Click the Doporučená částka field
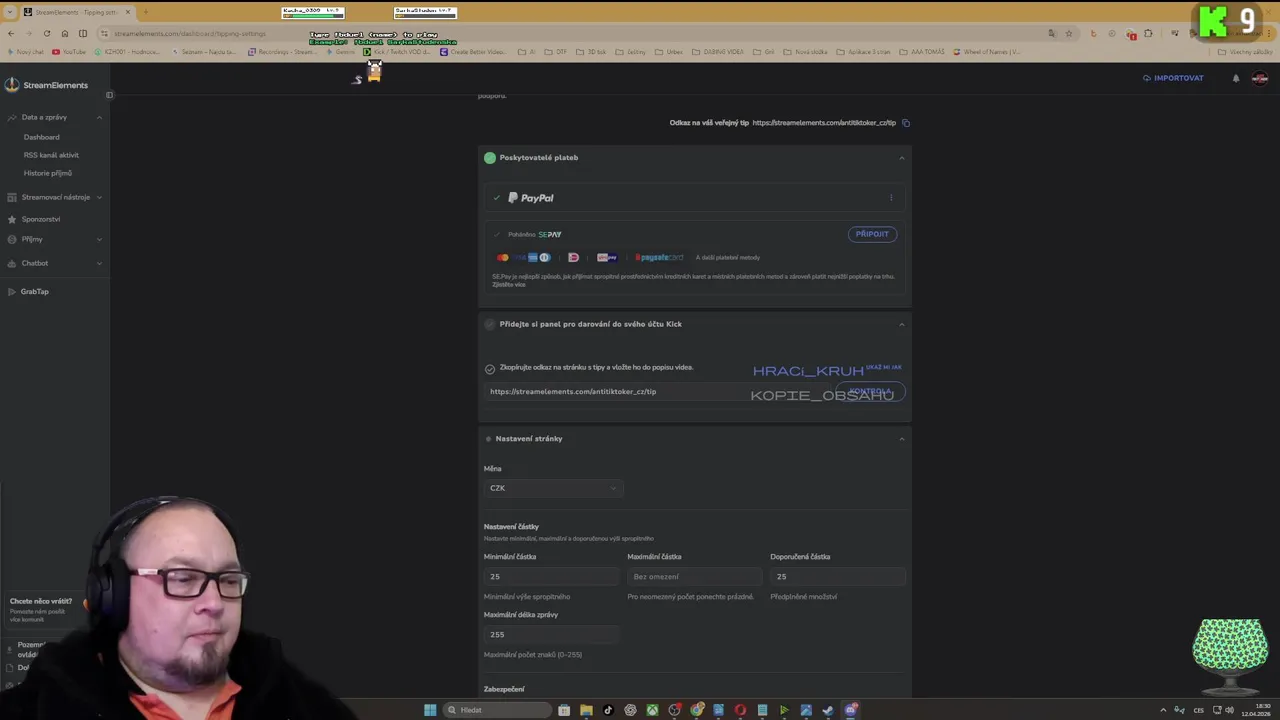 pyautogui.click(x=838, y=577)
